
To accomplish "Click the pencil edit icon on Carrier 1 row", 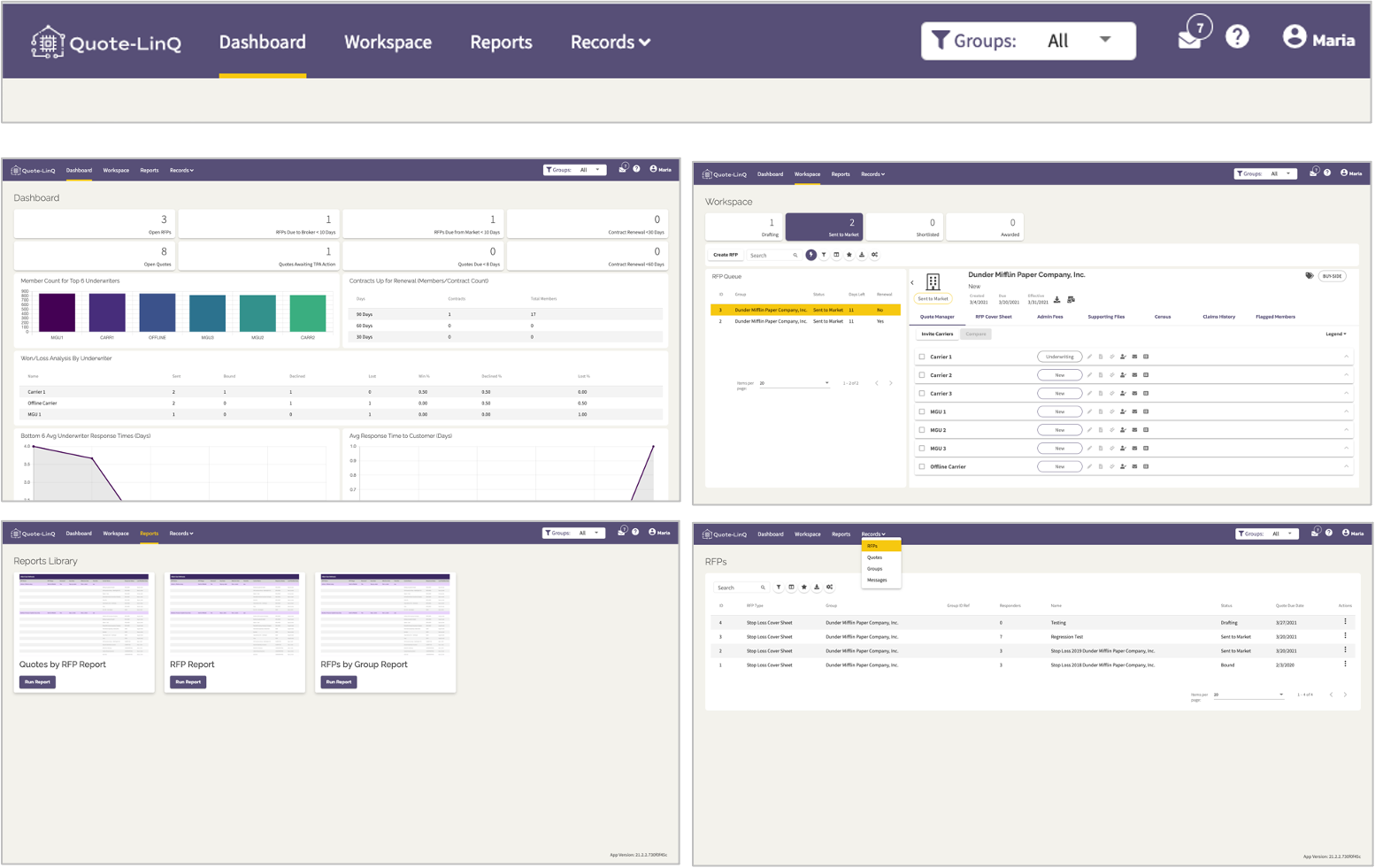I will pos(1089,357).
